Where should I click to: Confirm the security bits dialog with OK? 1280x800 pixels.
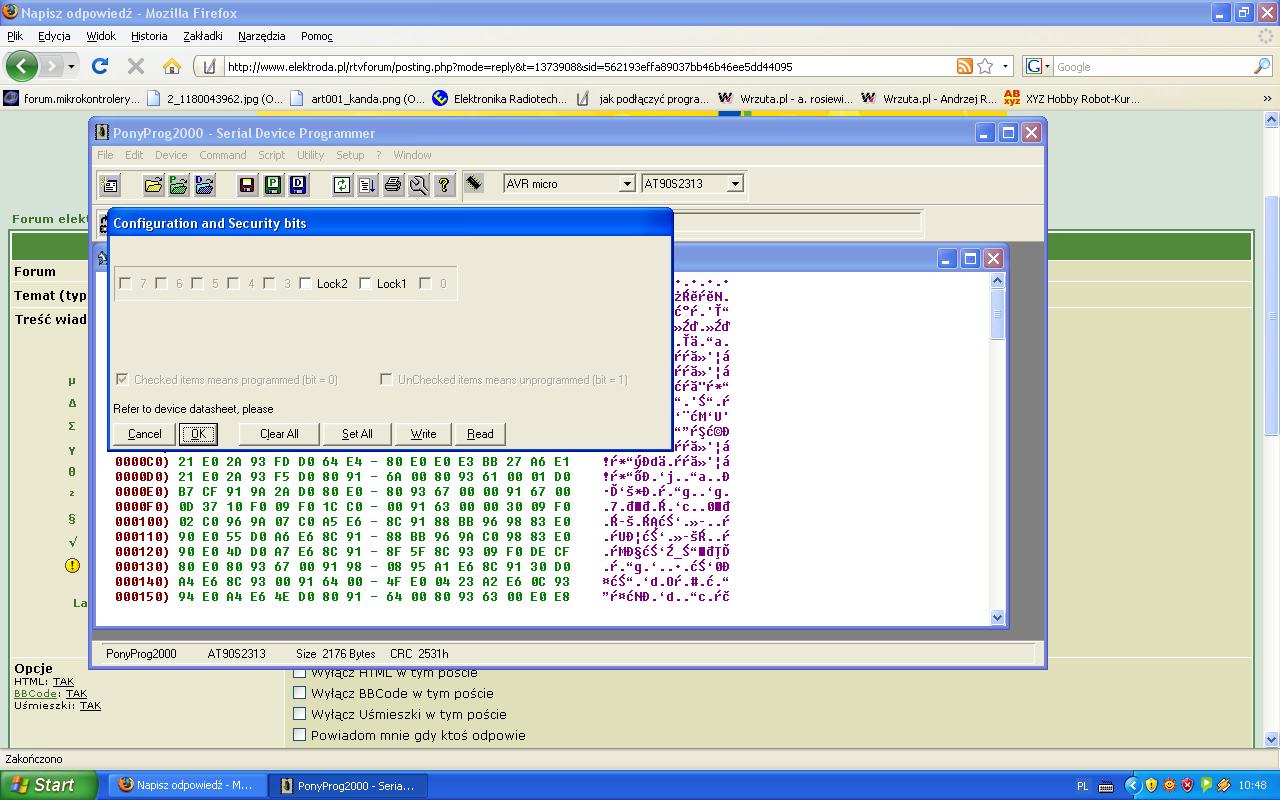tap(198, 434)
